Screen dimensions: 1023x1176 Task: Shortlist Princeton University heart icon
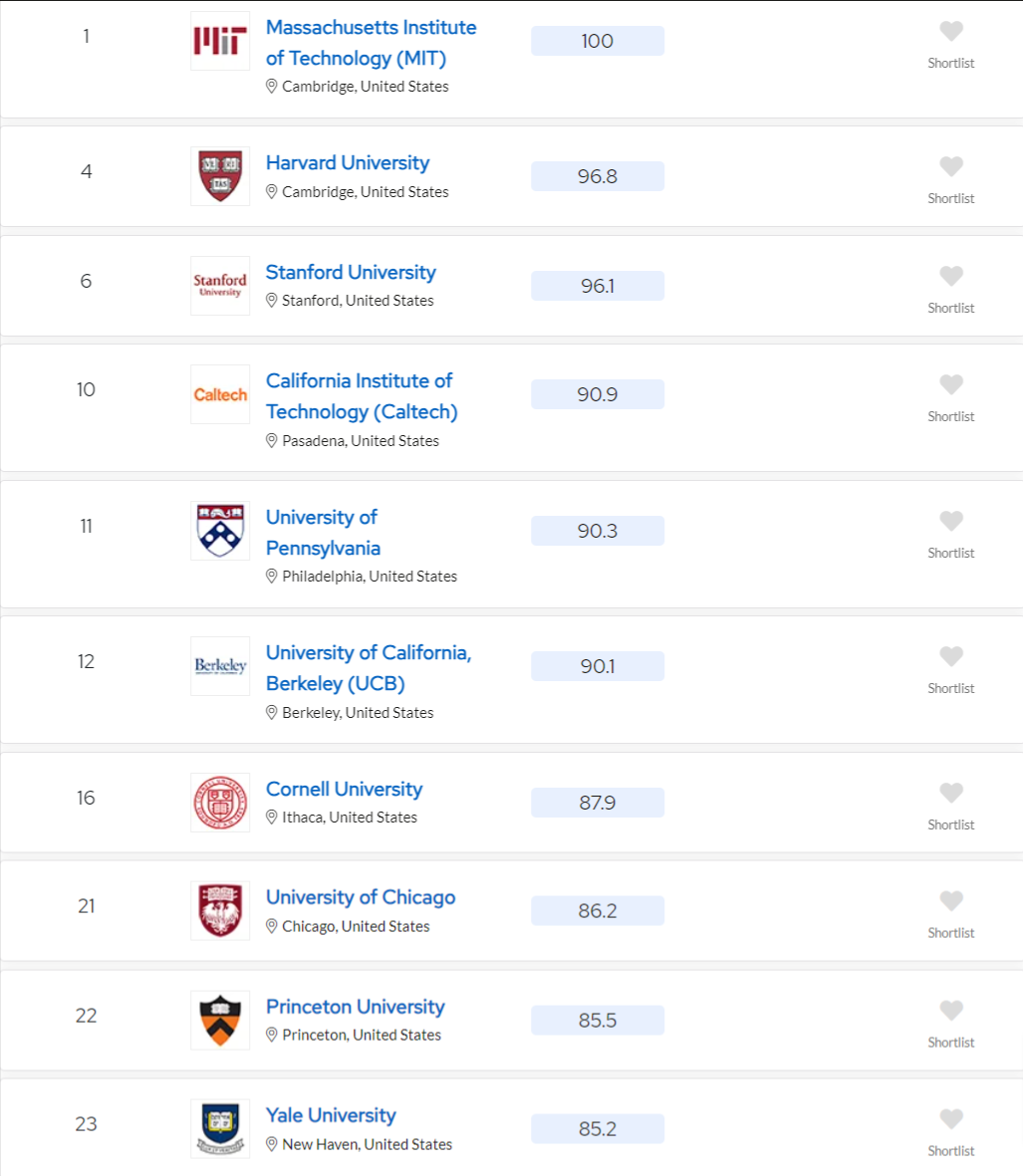951,1011
